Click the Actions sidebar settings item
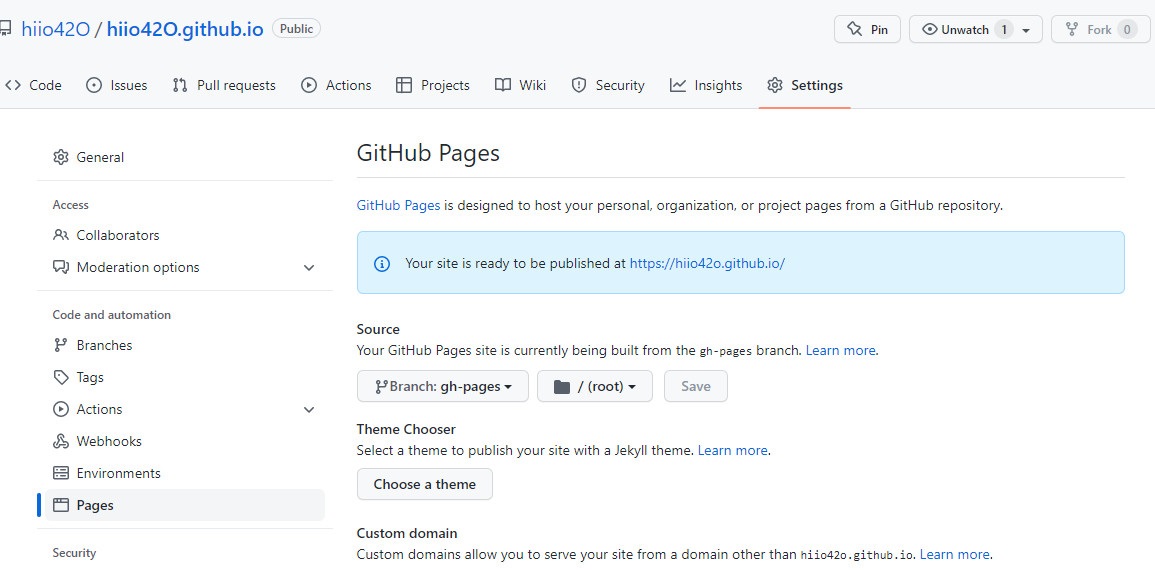 [x=184, y=409]
